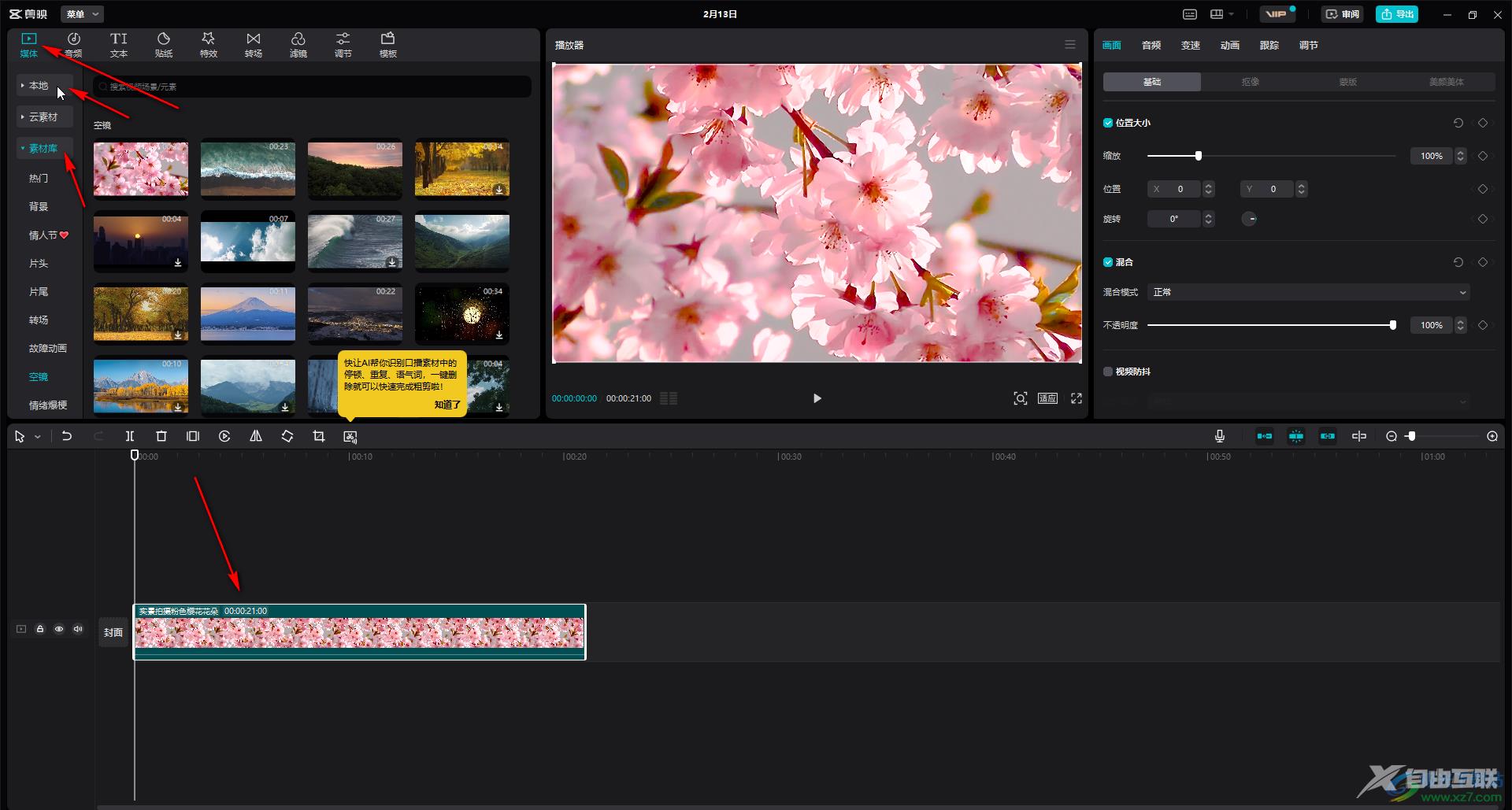The image size is (1512, 810).
Task: Toggle the 混合 blend checkbox
Action: click(x=1108, y=262)
